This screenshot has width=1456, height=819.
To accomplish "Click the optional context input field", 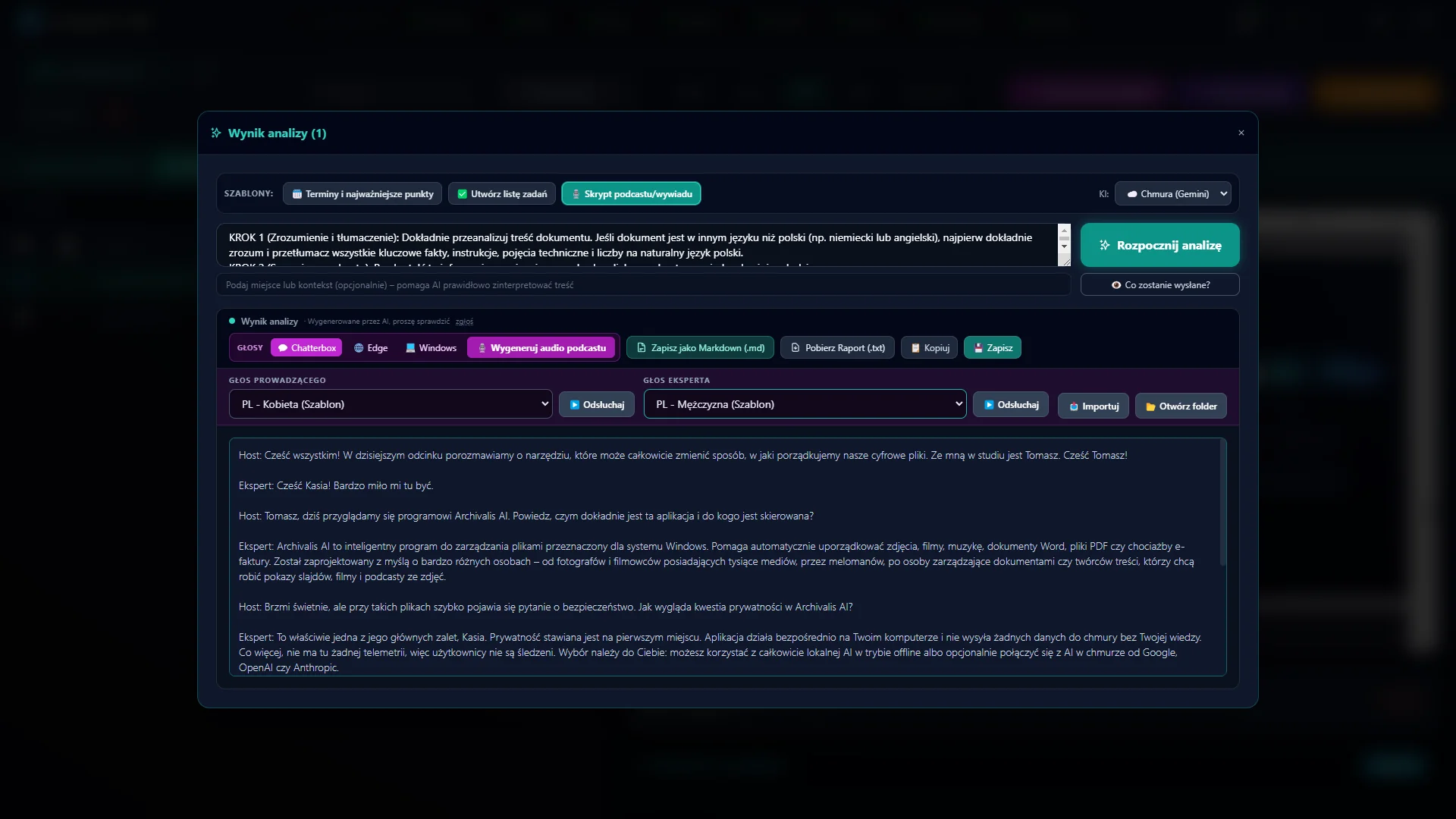I will [644, 285].
